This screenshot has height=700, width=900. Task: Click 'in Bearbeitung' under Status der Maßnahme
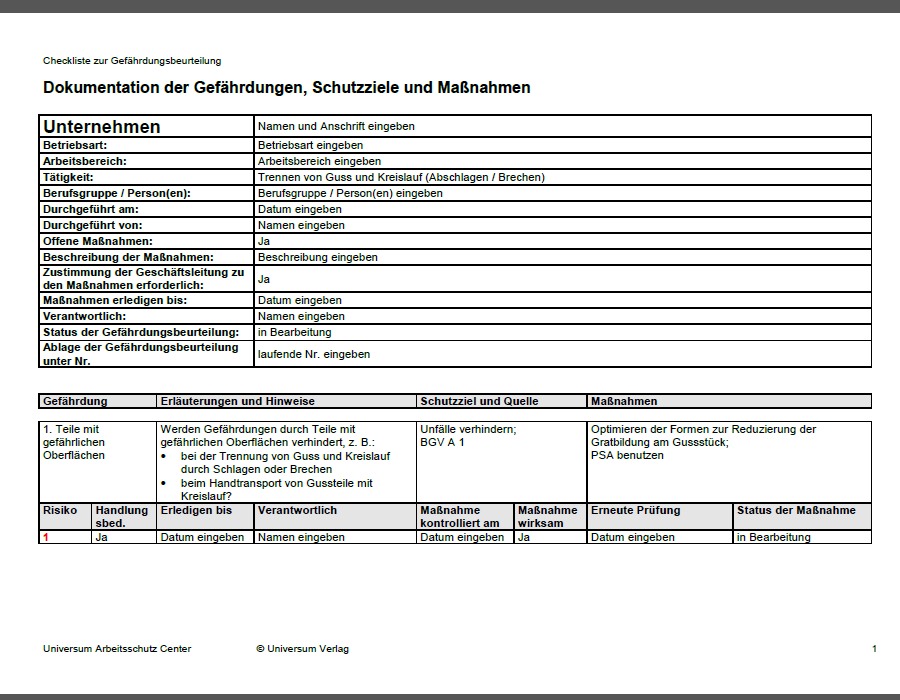tap(802, 537)
